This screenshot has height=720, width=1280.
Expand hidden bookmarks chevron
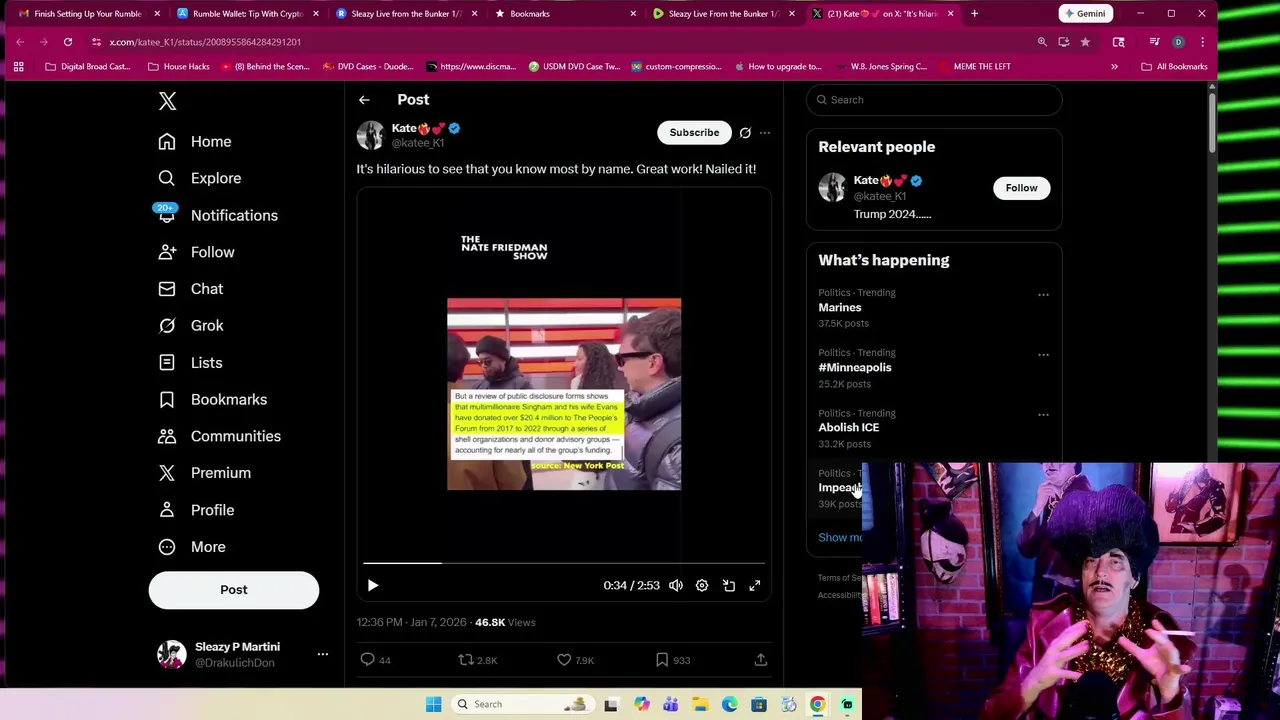1114,67
